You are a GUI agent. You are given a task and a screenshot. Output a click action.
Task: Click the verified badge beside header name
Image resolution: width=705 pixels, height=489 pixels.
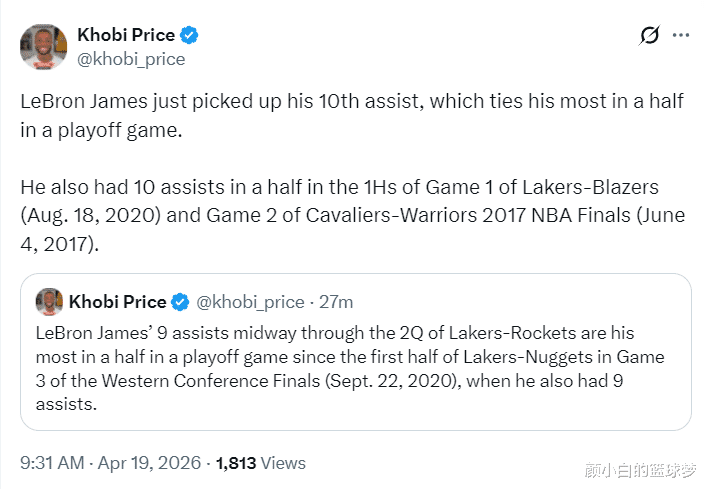(190, 35)
